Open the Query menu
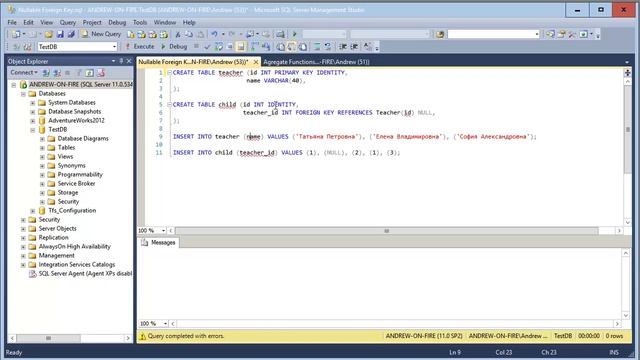Screen dimensions: 640x360 coord(67,22)
